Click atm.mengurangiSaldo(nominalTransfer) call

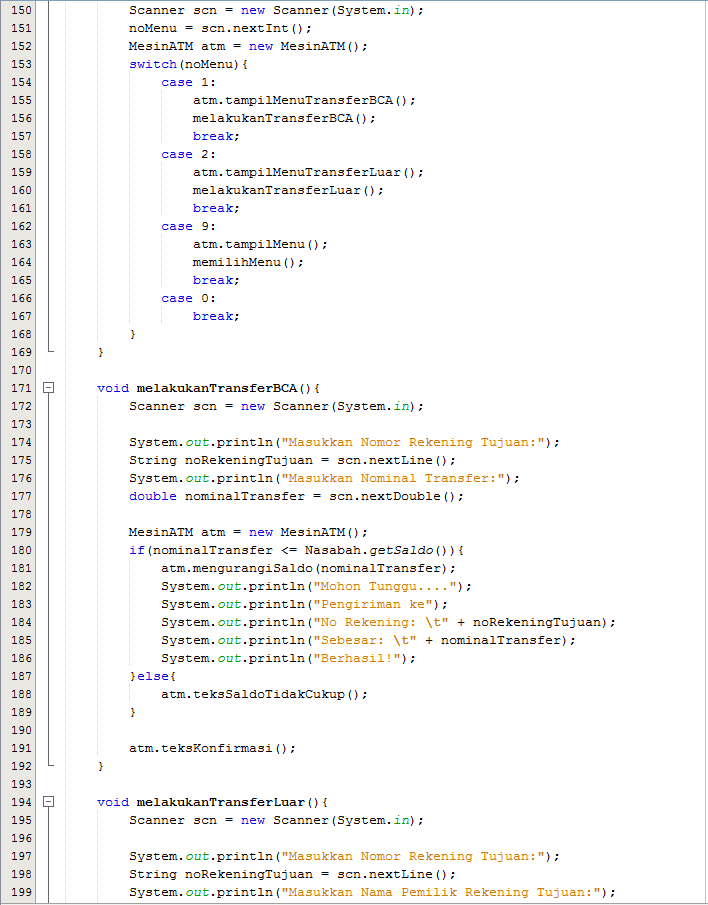[308, 569]
